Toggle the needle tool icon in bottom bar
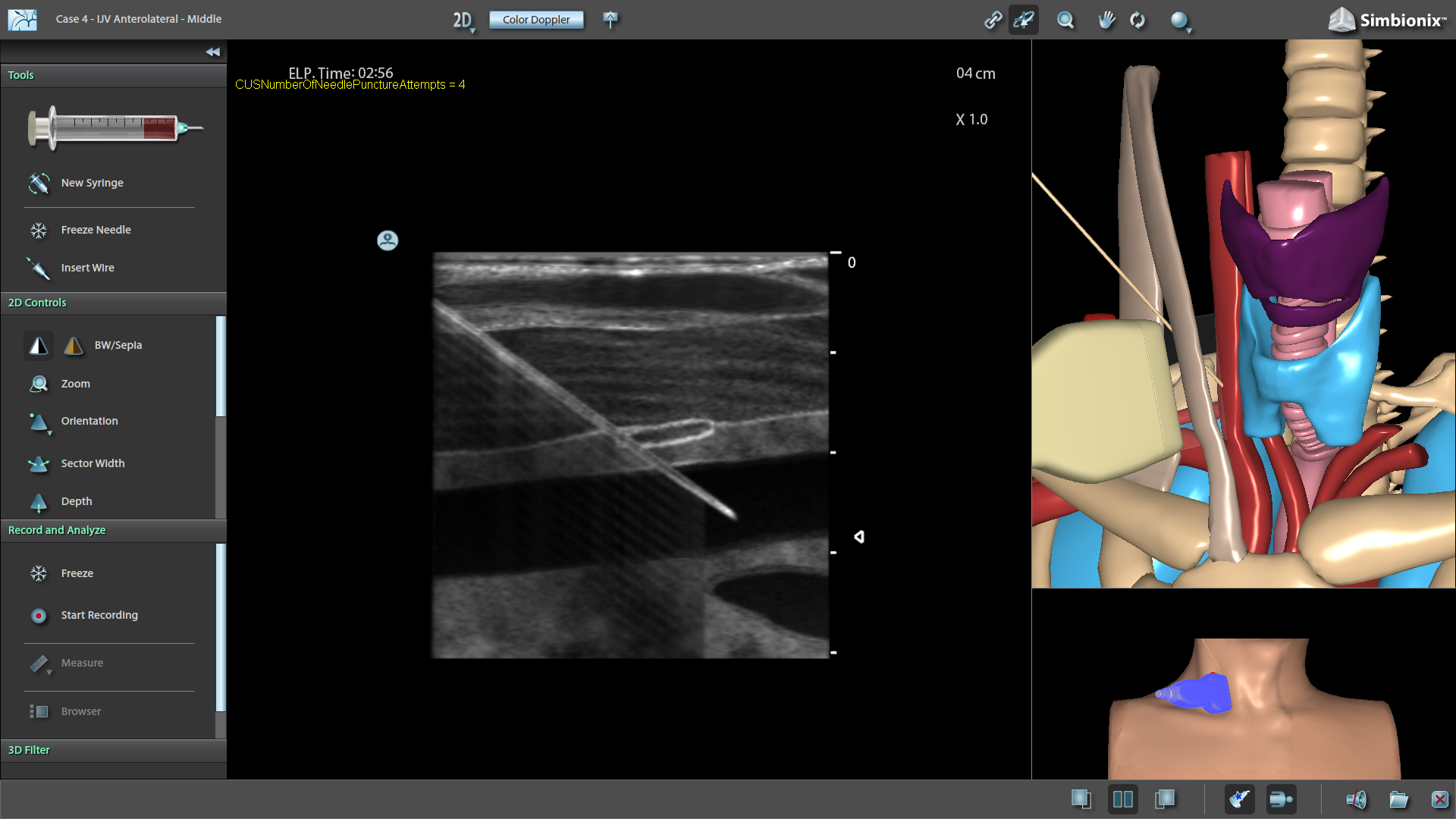The height and width of the screenshot is (819, 1456). [x=1239, y=799]
